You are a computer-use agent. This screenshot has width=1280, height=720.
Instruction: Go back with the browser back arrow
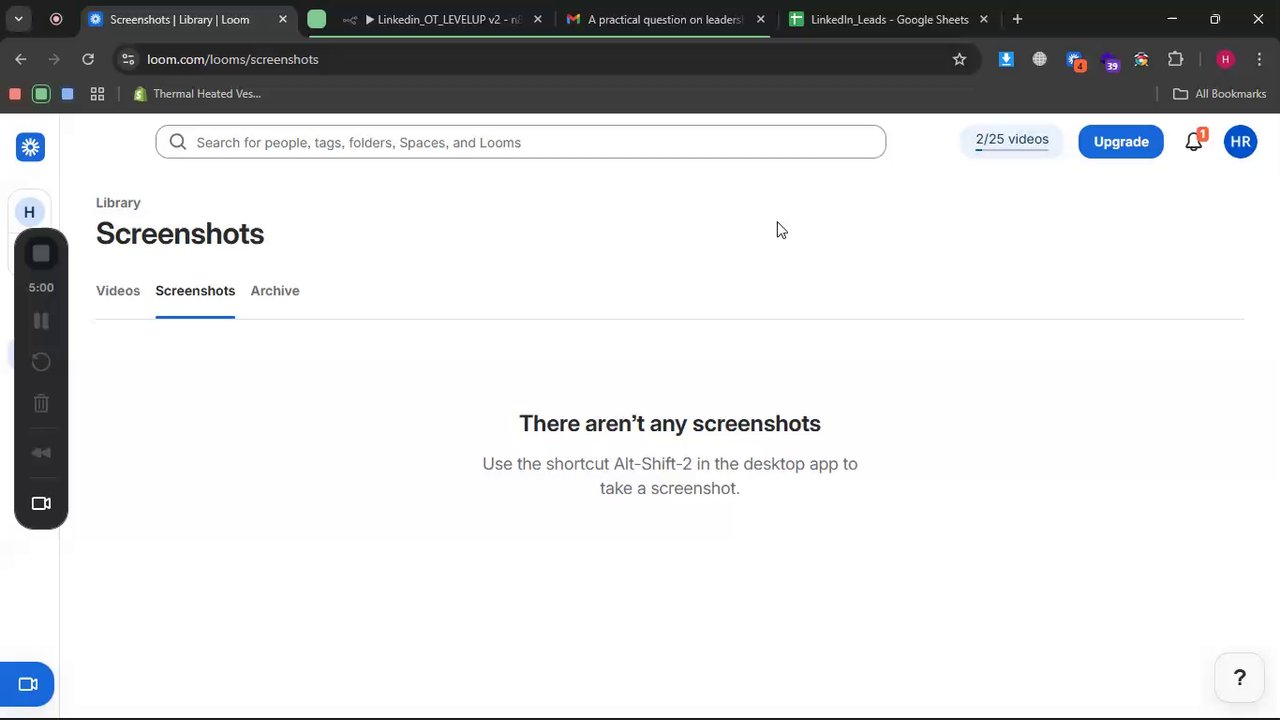click(21, 59)
